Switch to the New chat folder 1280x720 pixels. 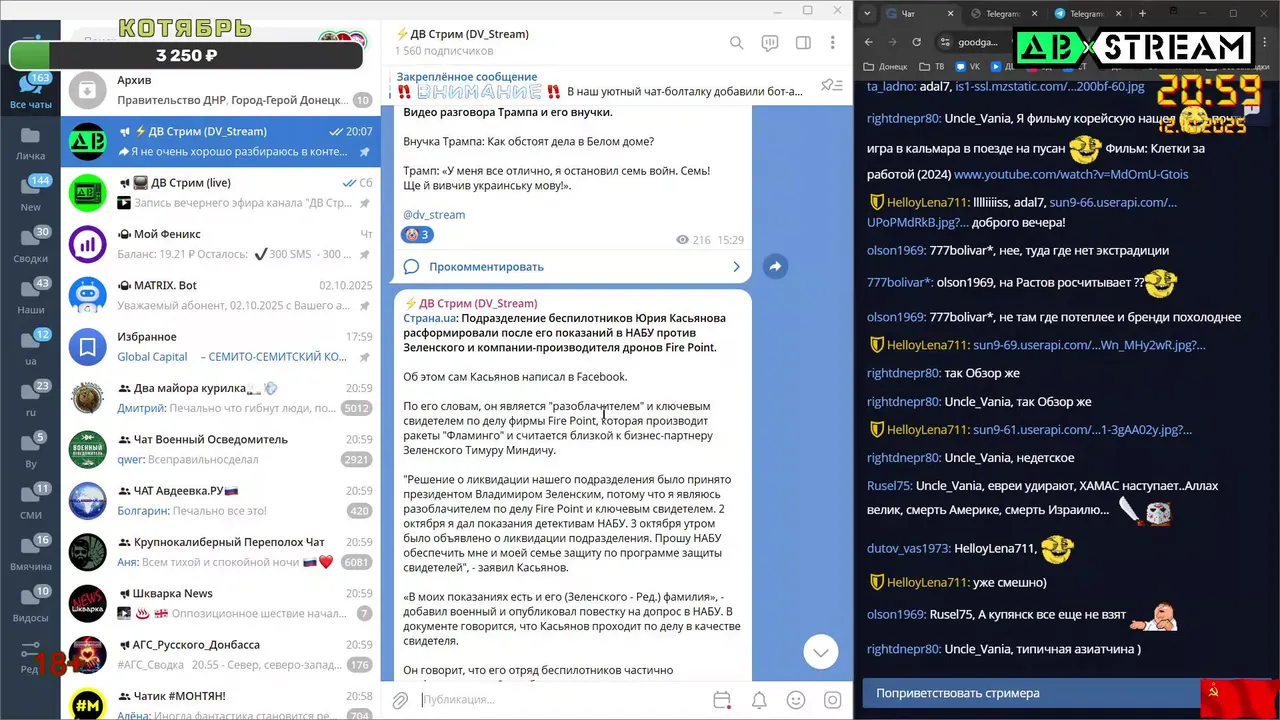tap(30, 194)
